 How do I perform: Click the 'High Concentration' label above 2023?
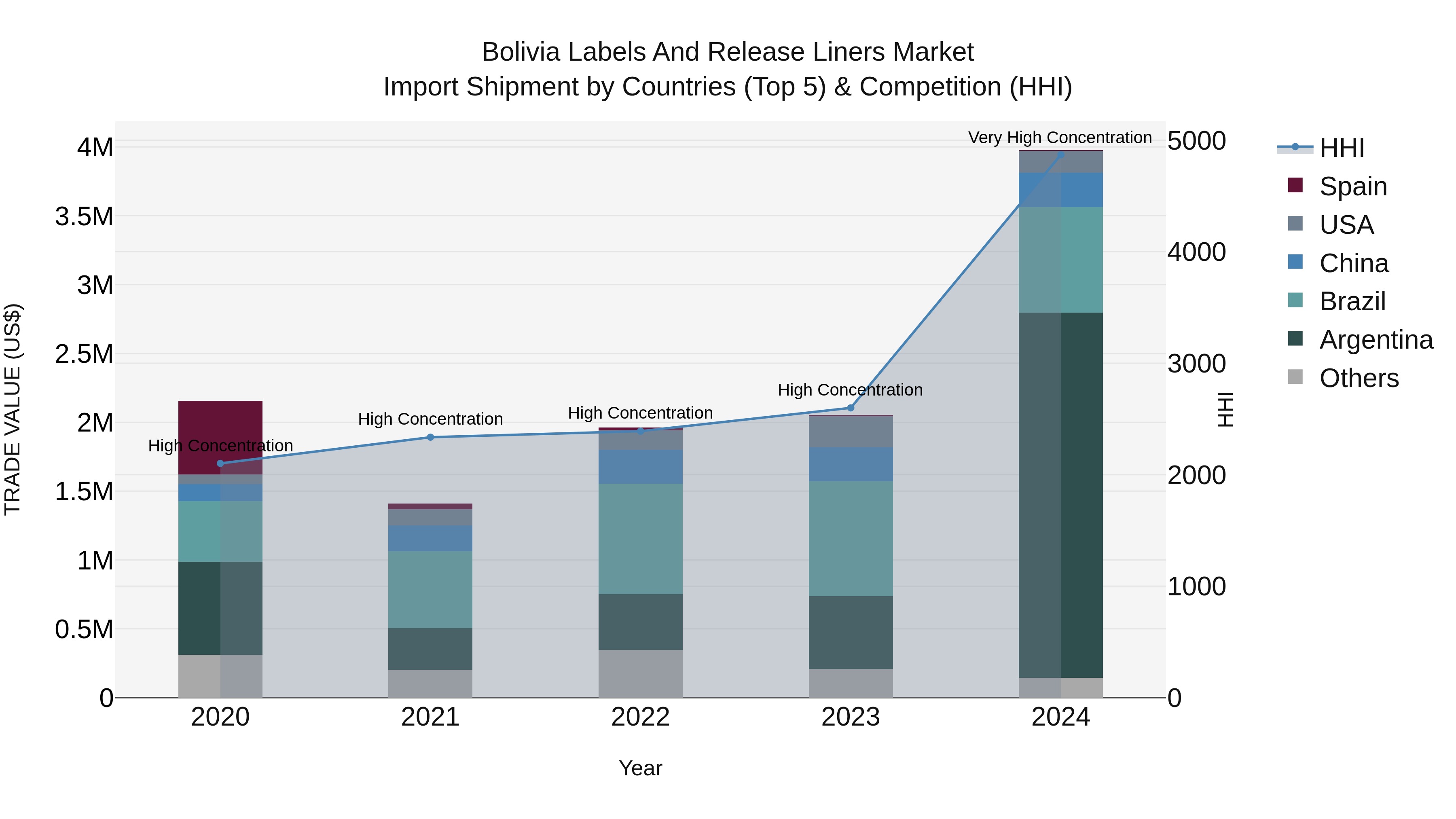pos(850,390)
